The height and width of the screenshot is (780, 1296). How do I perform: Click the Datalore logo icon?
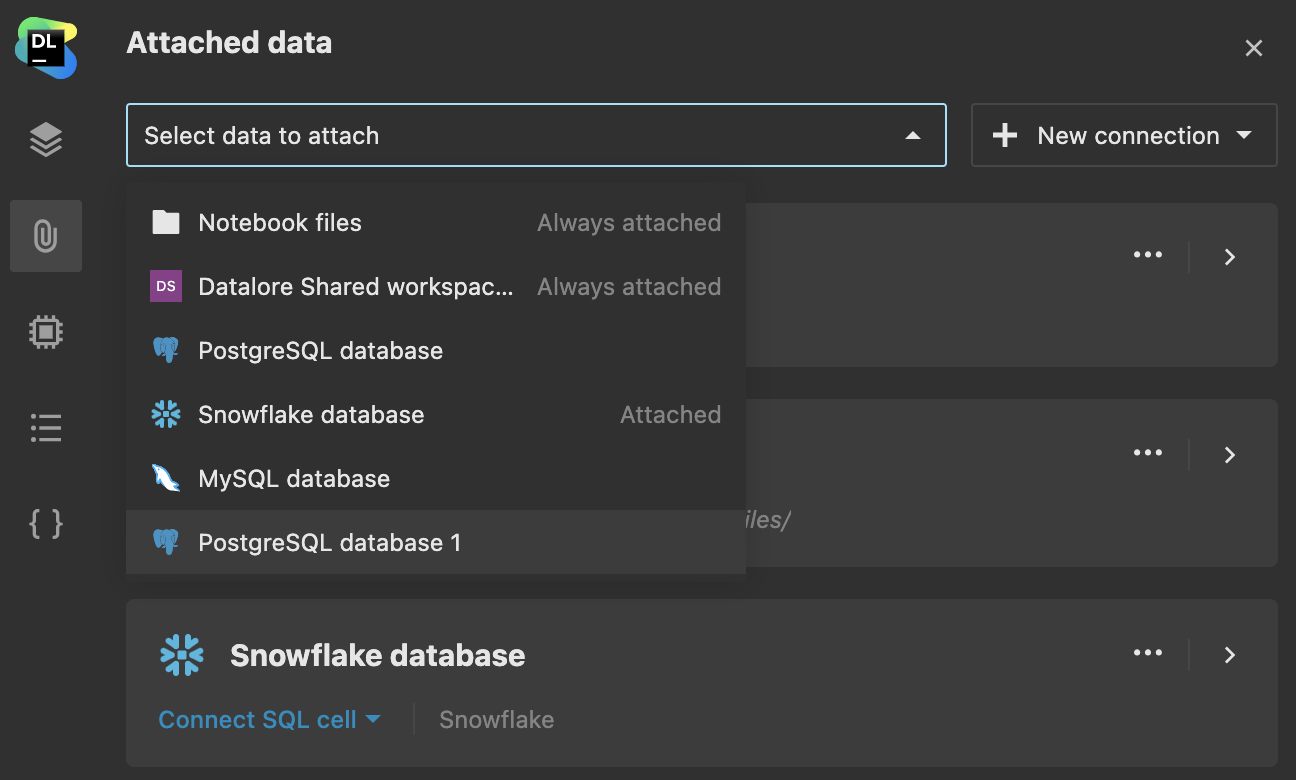(46, 47)
